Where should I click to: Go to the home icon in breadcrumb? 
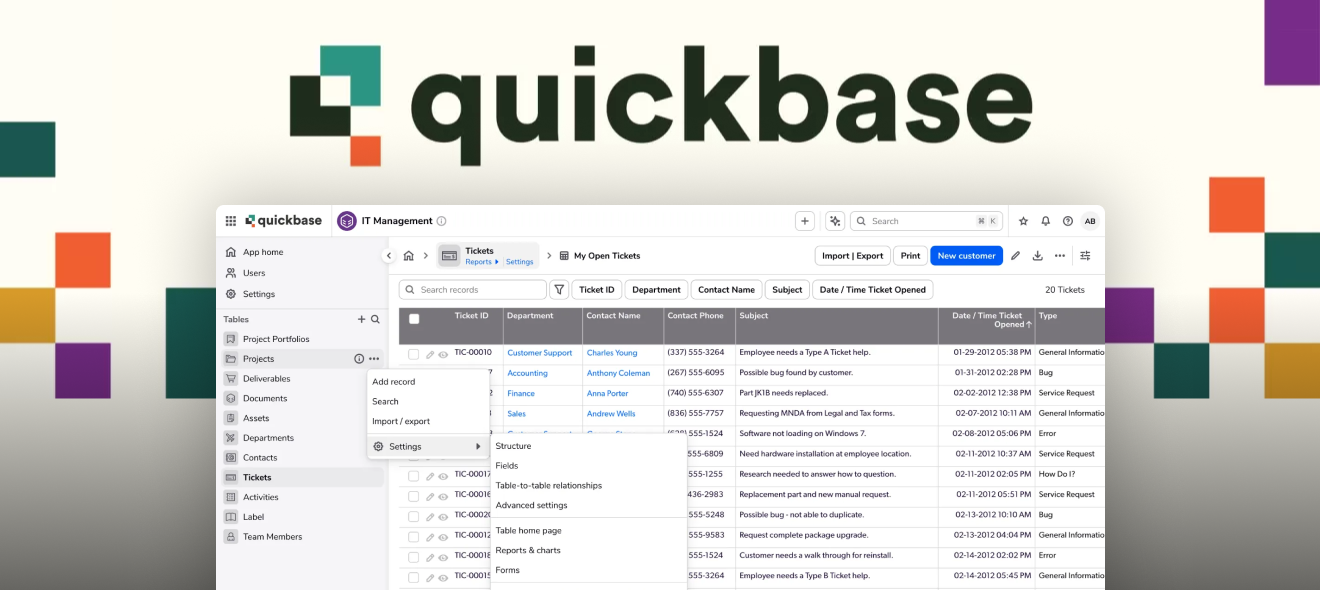[x=408, y=256]
